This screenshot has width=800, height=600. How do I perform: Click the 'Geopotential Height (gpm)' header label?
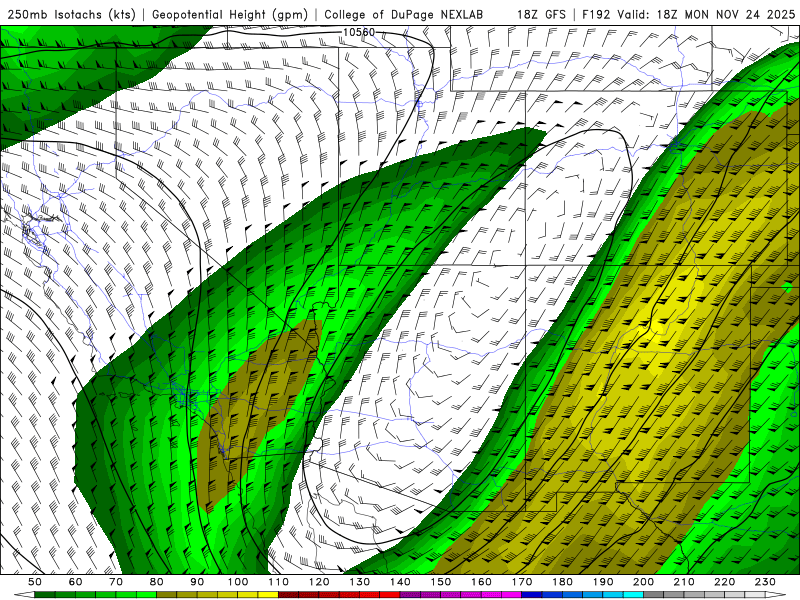pos(230,15)
